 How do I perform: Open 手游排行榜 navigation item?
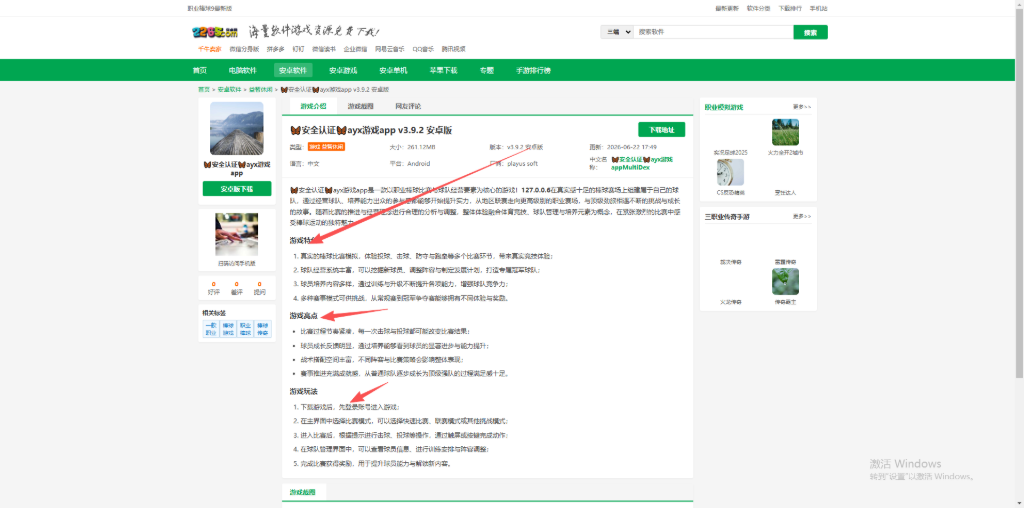point(534,71)
